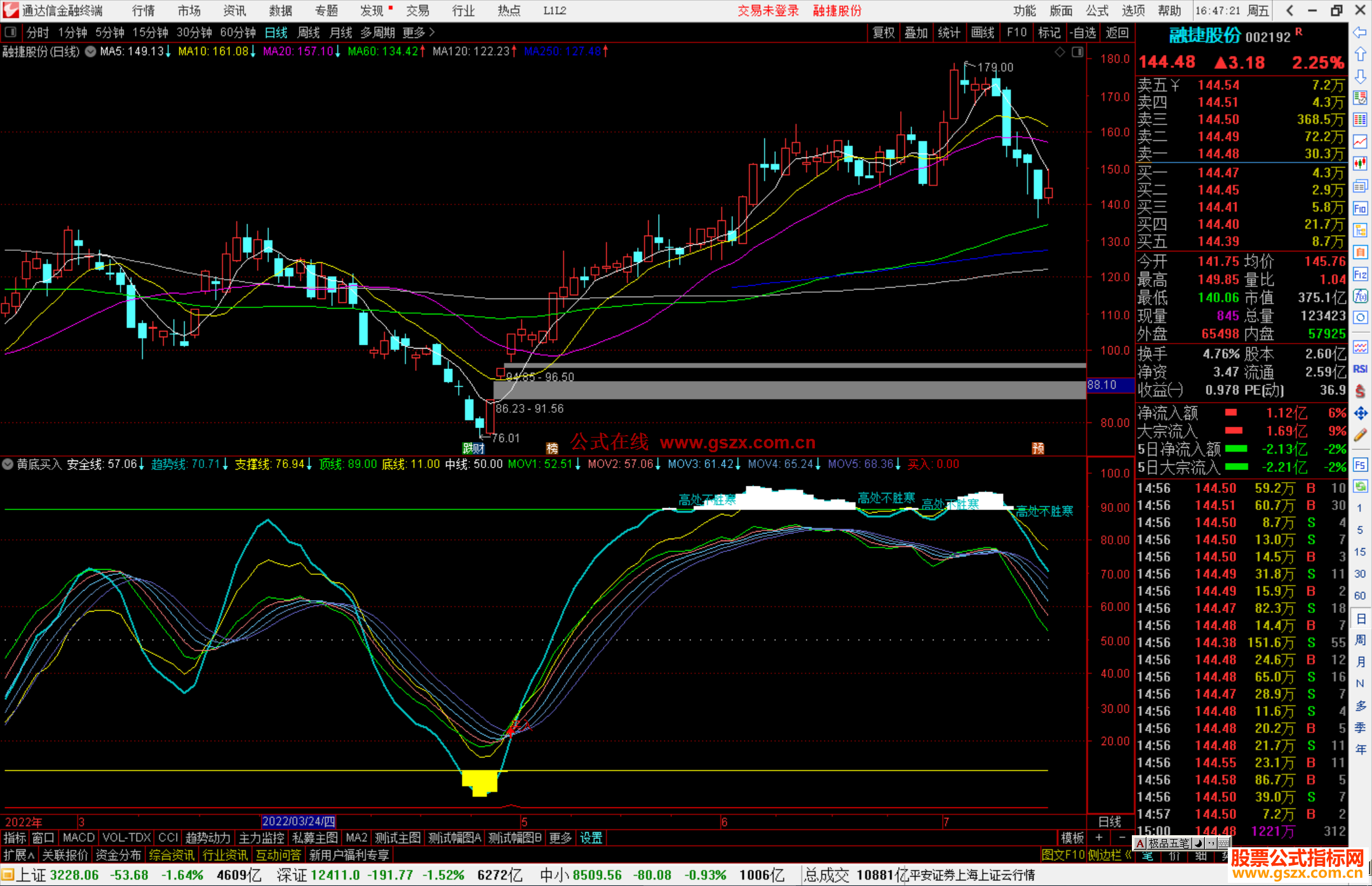
Task: Open the 发现 menu
Action: tap(372, 11)
